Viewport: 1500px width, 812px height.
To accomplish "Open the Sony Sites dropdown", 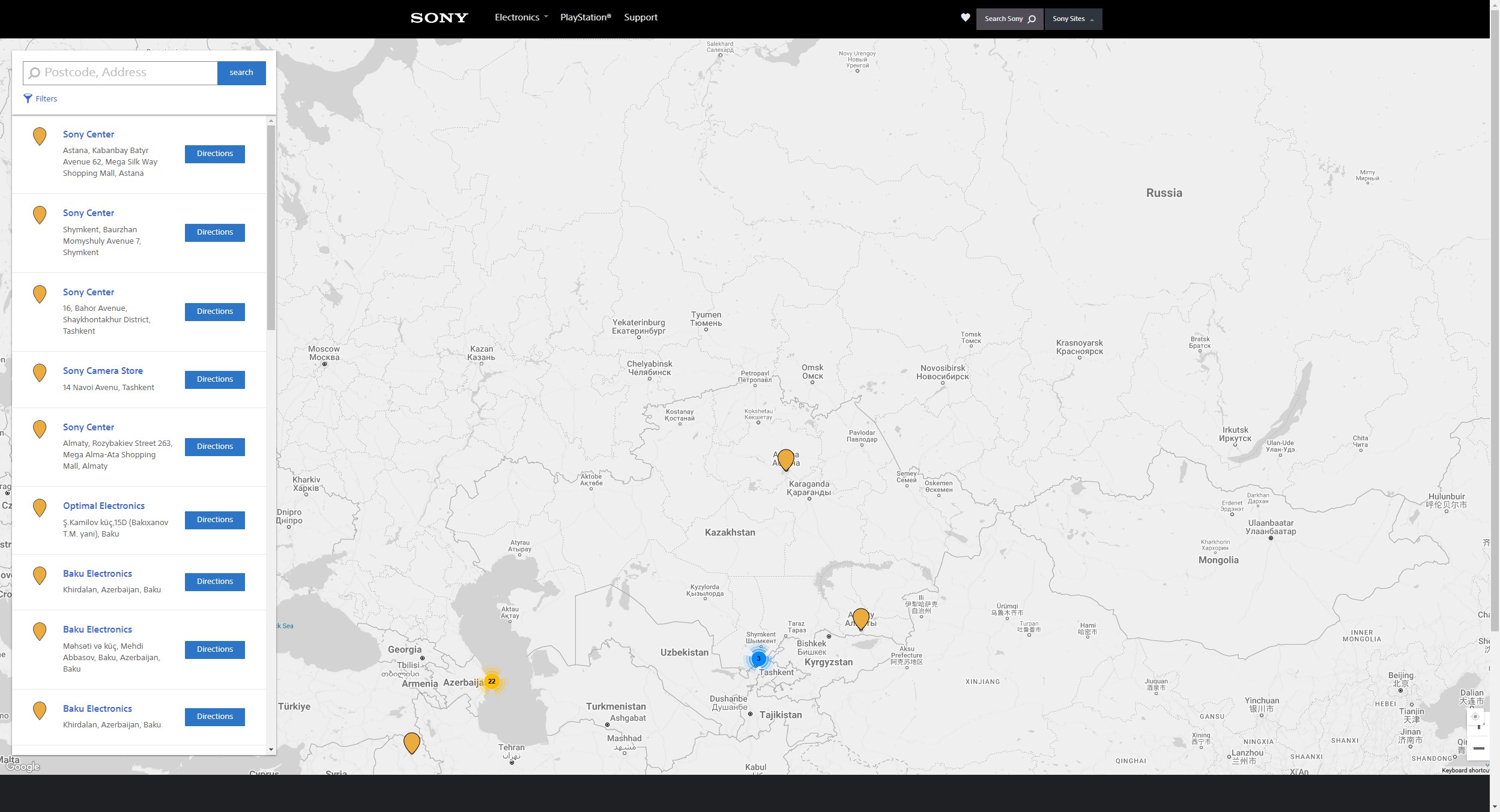I will tap(1072, 19).
